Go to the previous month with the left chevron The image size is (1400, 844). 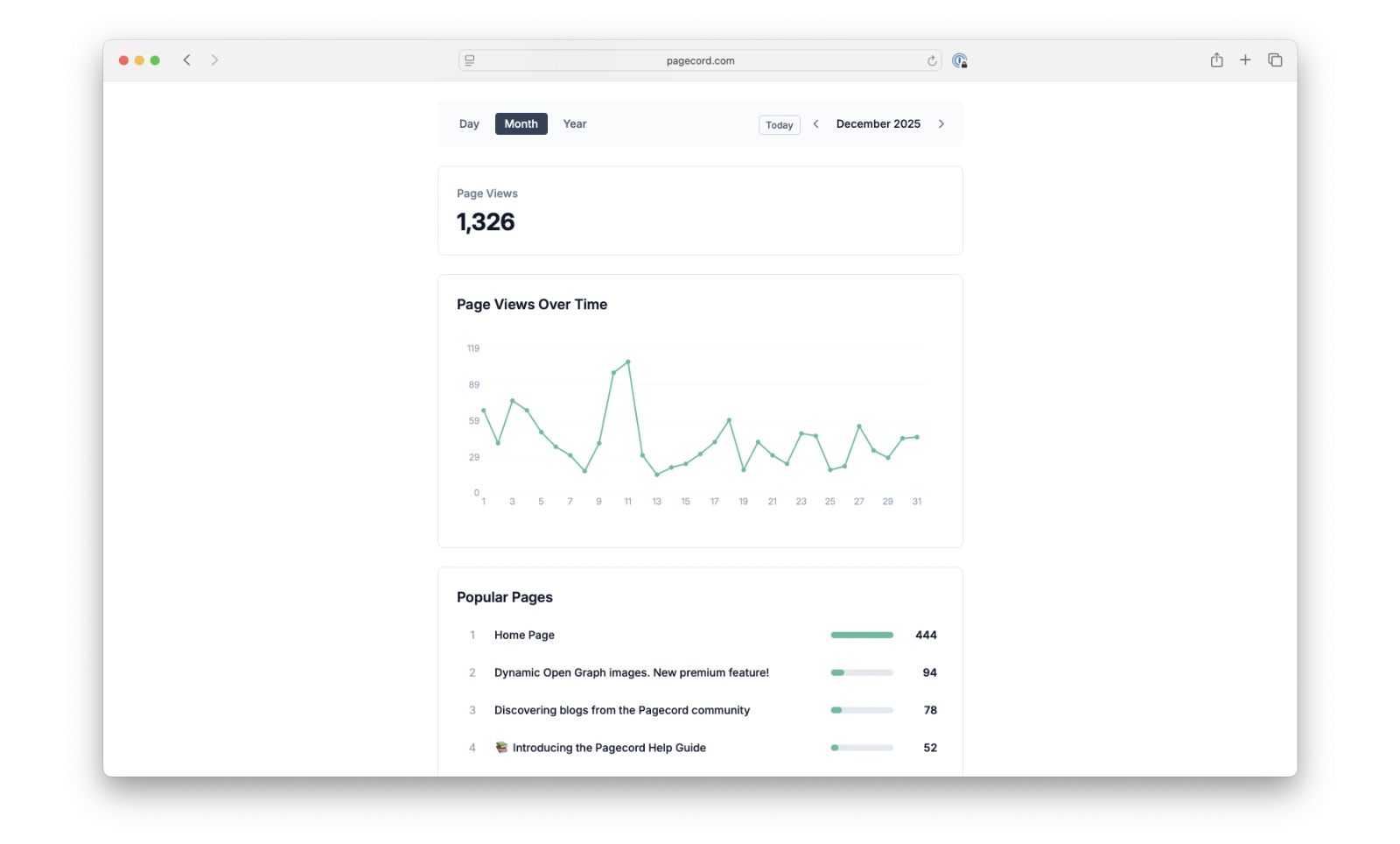[815, 123]
